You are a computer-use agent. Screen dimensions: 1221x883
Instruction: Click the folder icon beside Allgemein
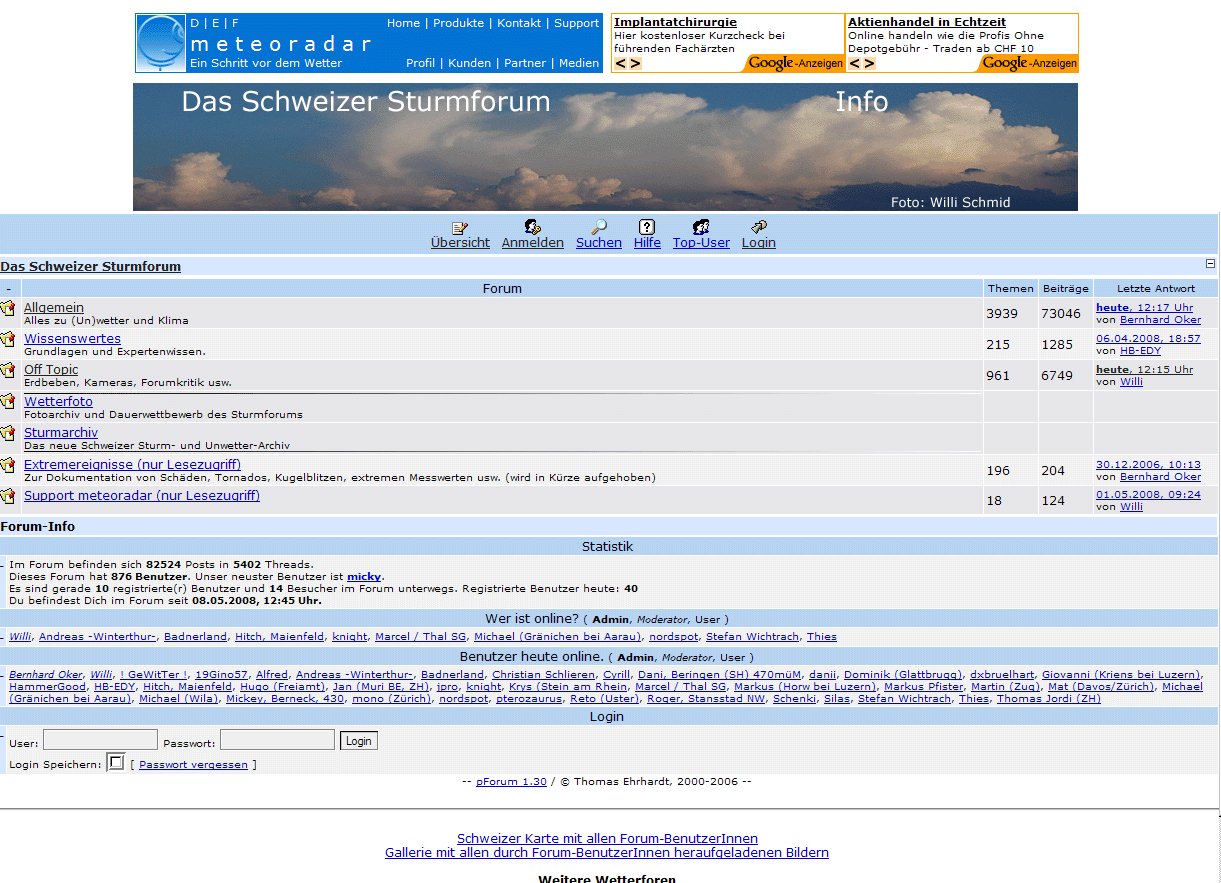[8, 308]
